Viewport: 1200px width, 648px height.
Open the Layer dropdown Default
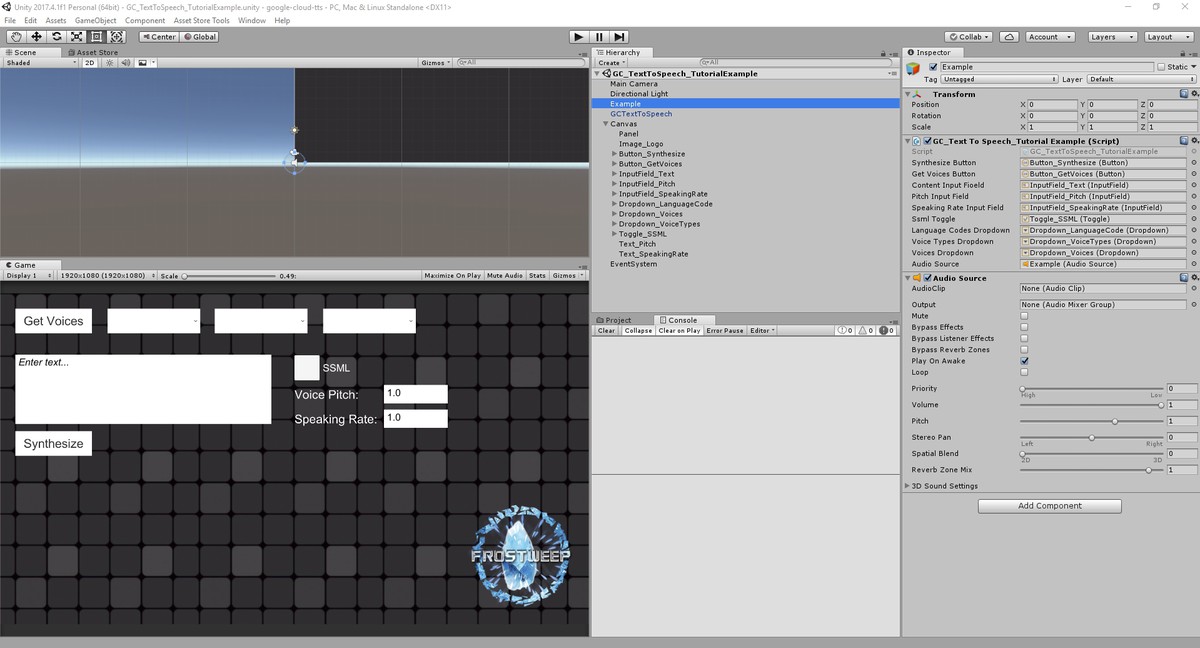click(1141, 79)
